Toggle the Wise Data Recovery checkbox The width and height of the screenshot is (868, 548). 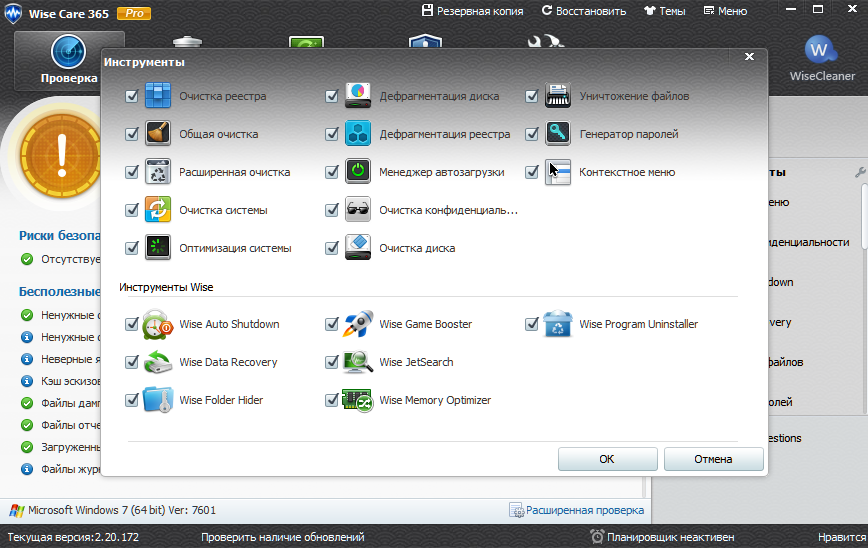pos(132,362)
